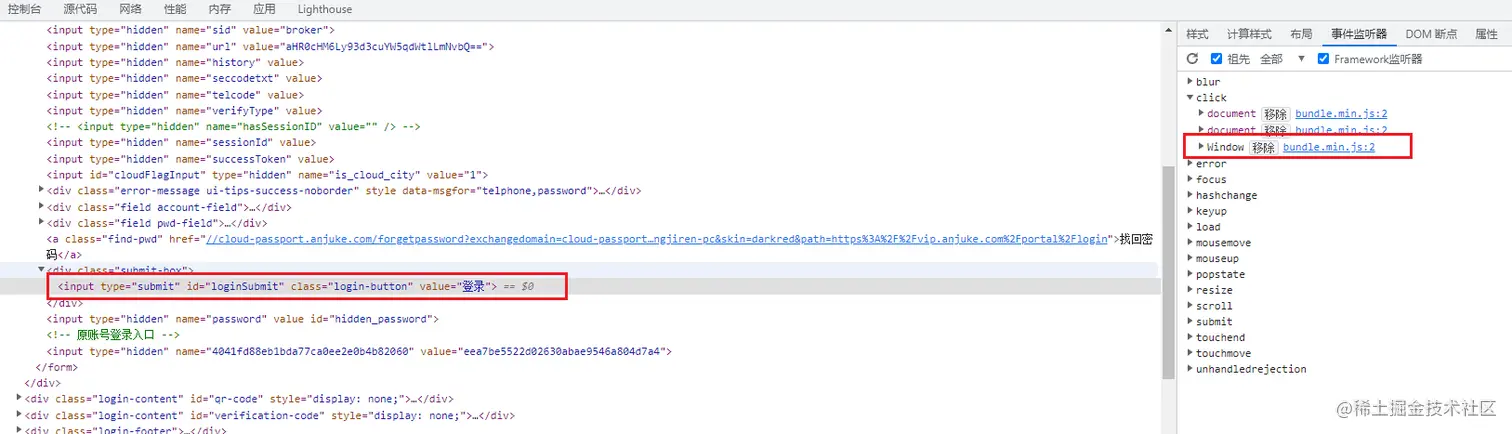Open the cloud-passport.anjuke.com forgetpassword href link

[657, 239]
